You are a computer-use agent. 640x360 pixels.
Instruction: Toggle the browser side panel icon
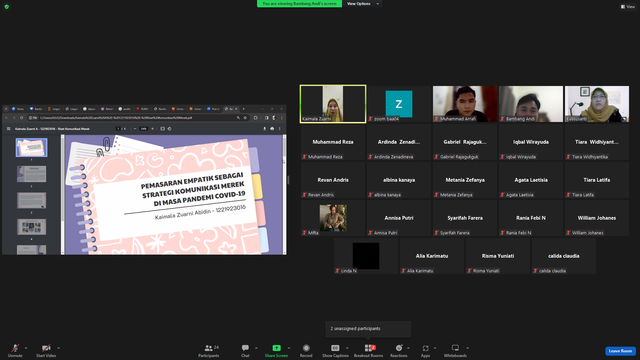click(267, 118)
